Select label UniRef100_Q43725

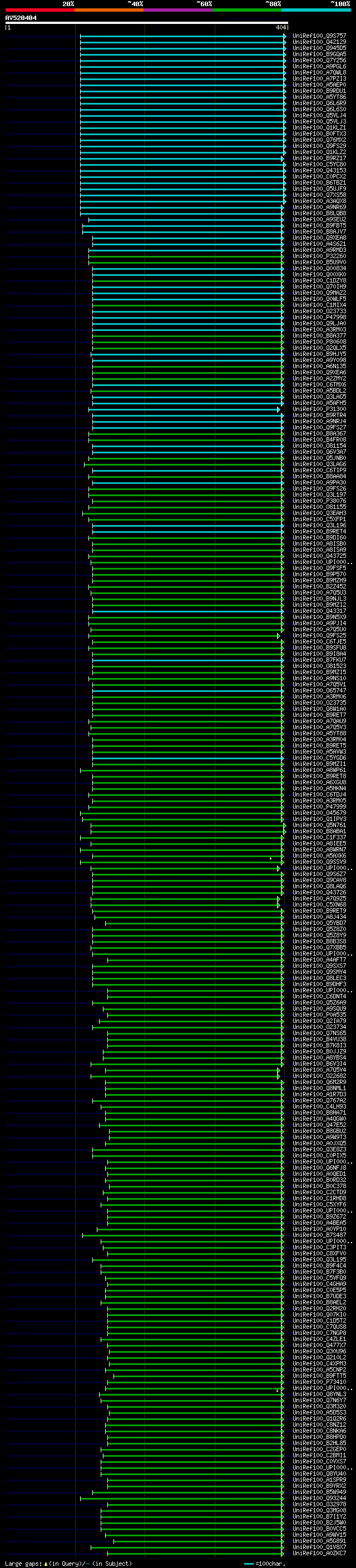tap(319, 556)
